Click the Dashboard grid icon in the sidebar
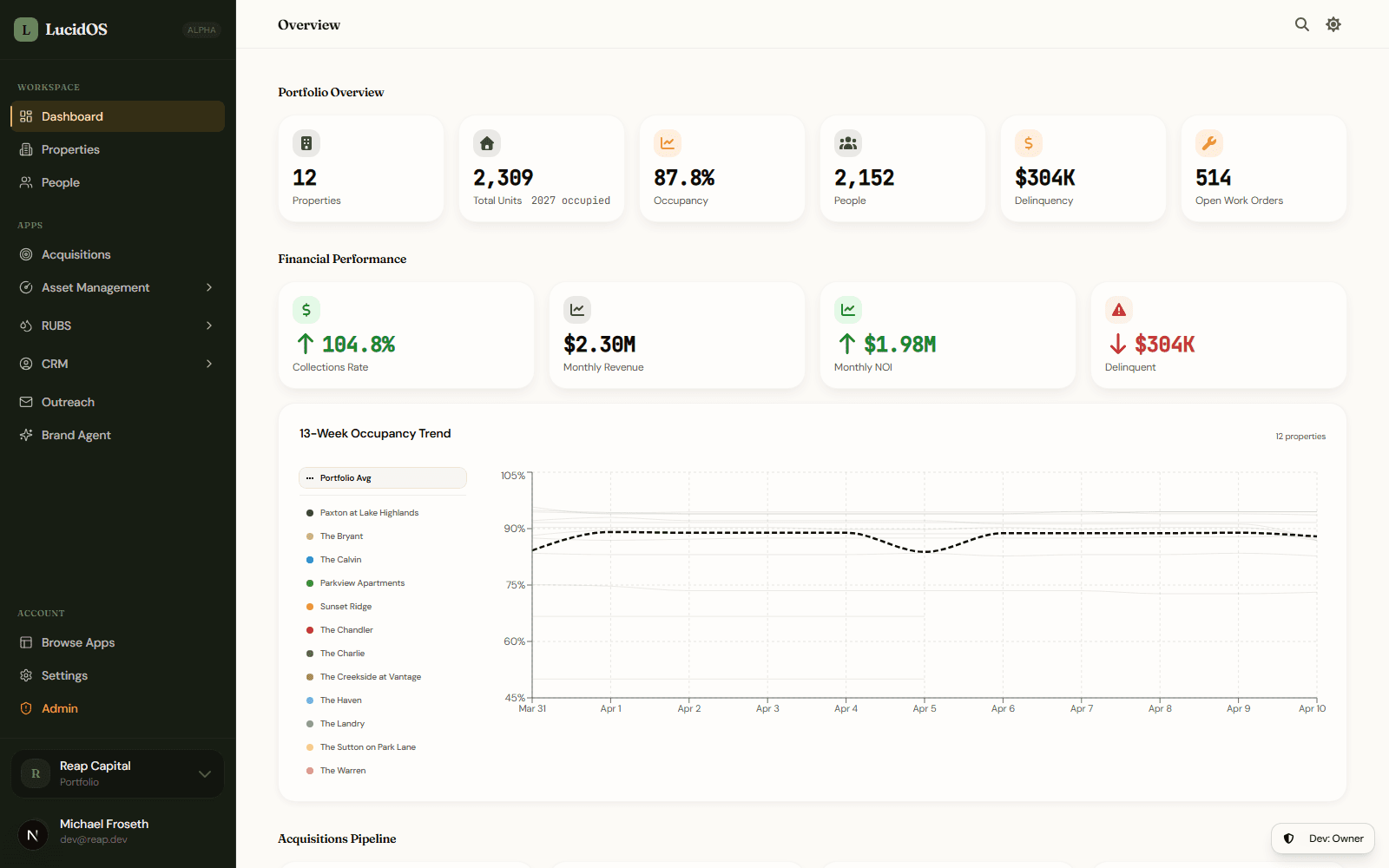 coord(26,116)
